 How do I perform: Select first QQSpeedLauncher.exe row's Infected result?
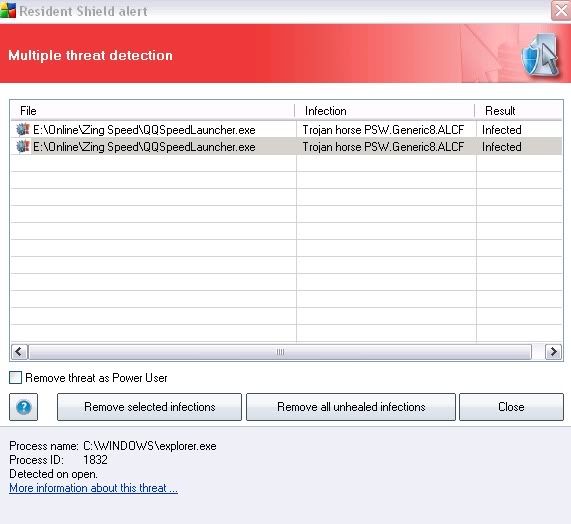(x=501, y=130)
